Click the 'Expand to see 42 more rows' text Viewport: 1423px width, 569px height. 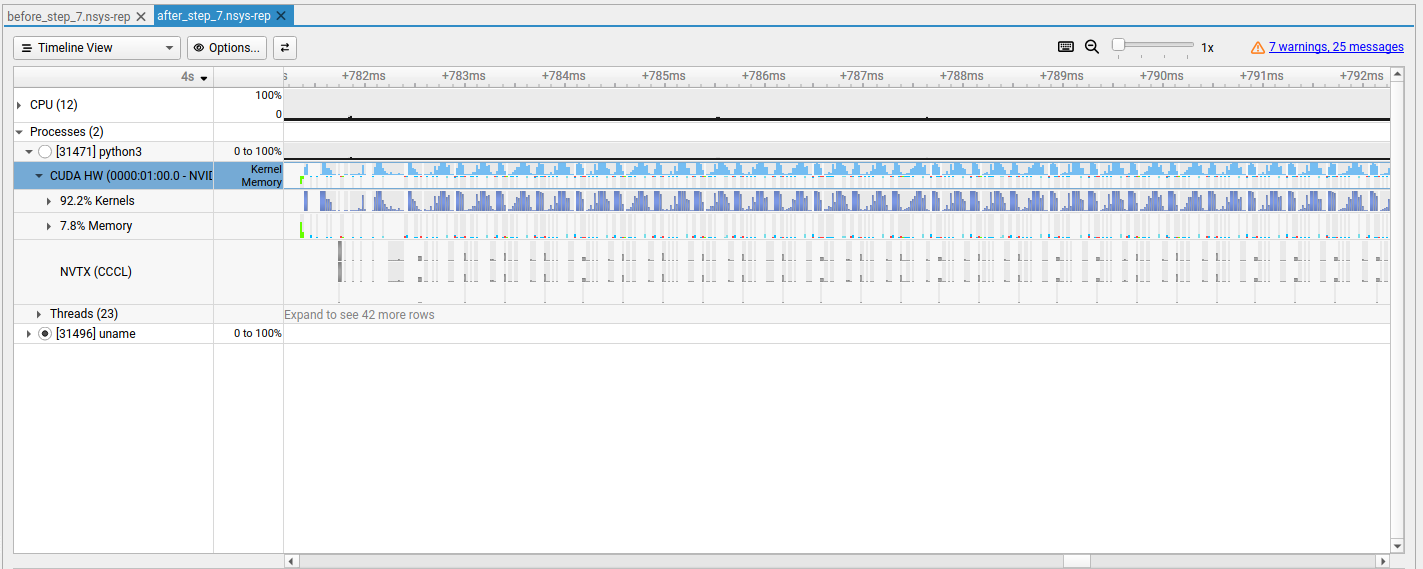pyautogui.click(x=359, y=315)
